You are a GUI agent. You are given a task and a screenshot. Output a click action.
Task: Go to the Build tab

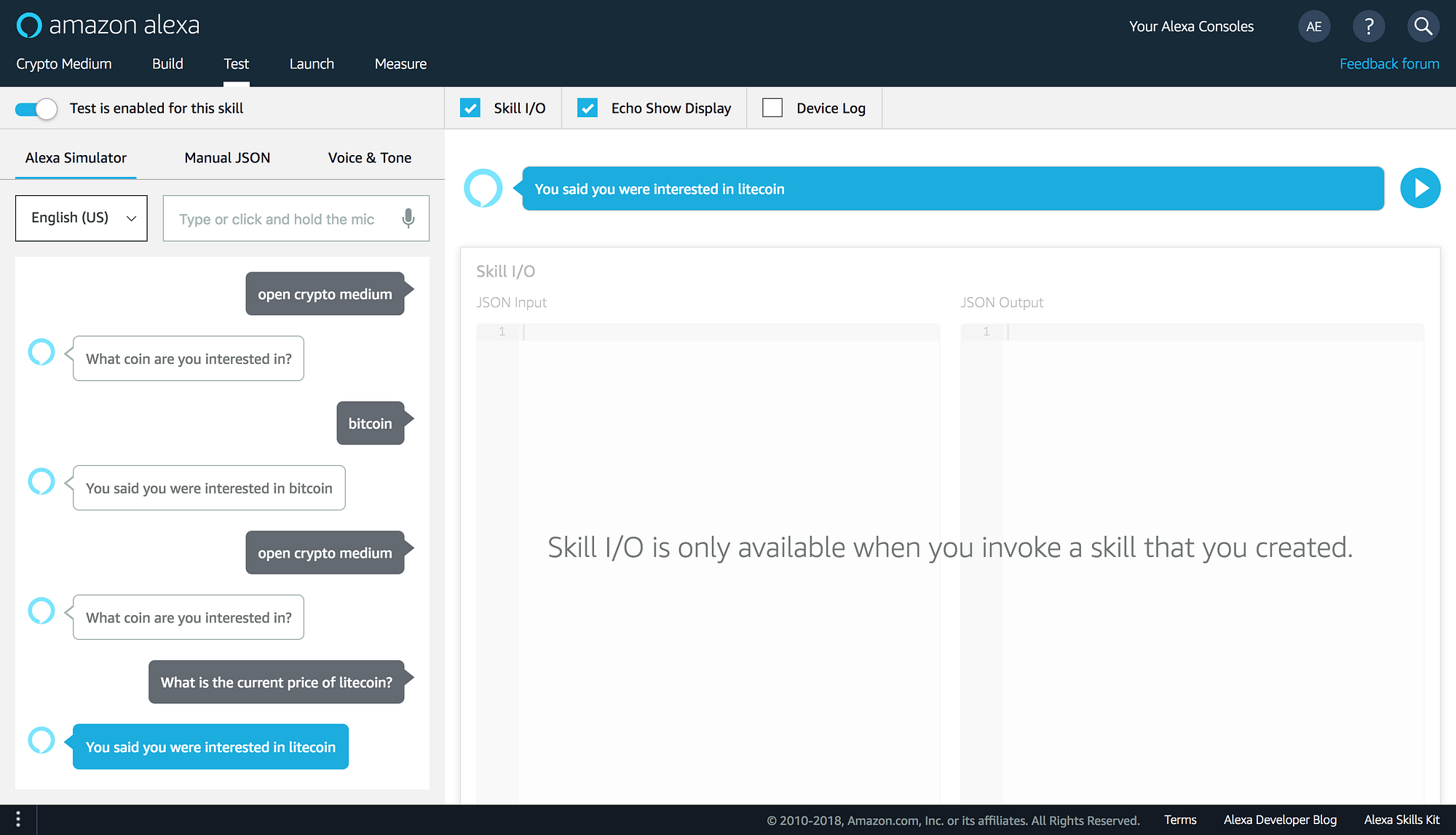pyautogui.click(x=167, y=64)
